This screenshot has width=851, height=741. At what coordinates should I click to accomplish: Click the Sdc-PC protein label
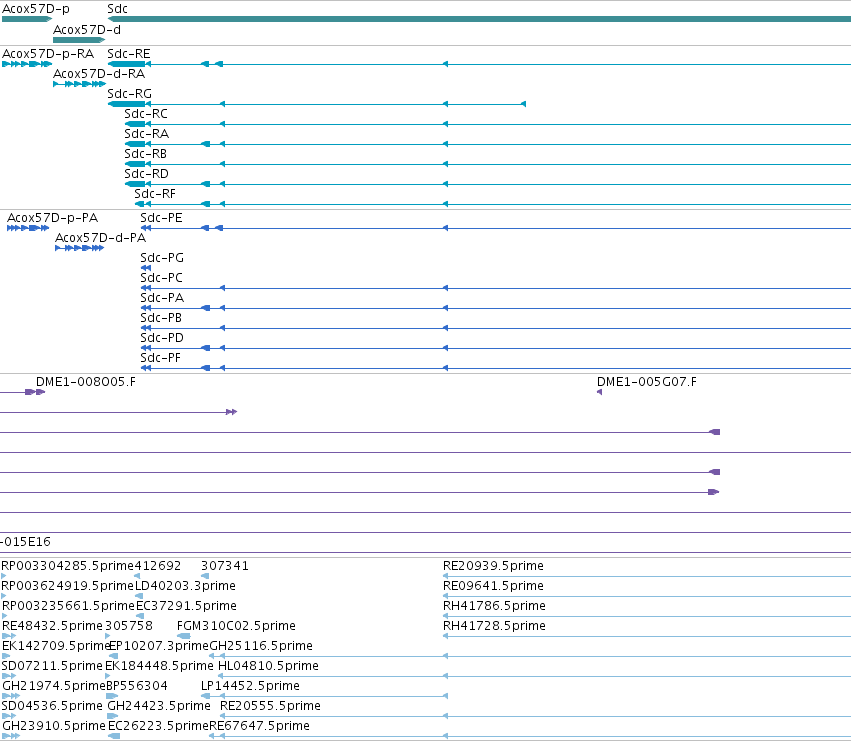coord(161,278)
